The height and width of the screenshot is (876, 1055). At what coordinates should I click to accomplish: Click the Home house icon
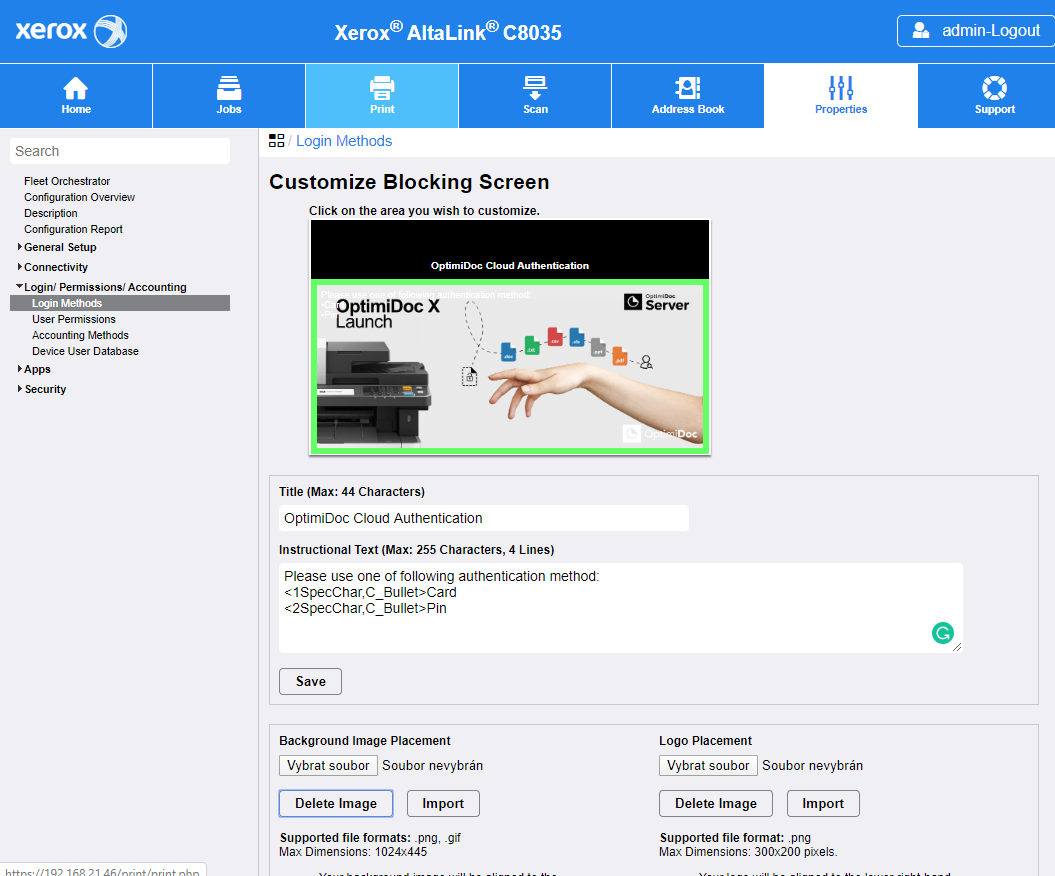[x=75, y=88]
